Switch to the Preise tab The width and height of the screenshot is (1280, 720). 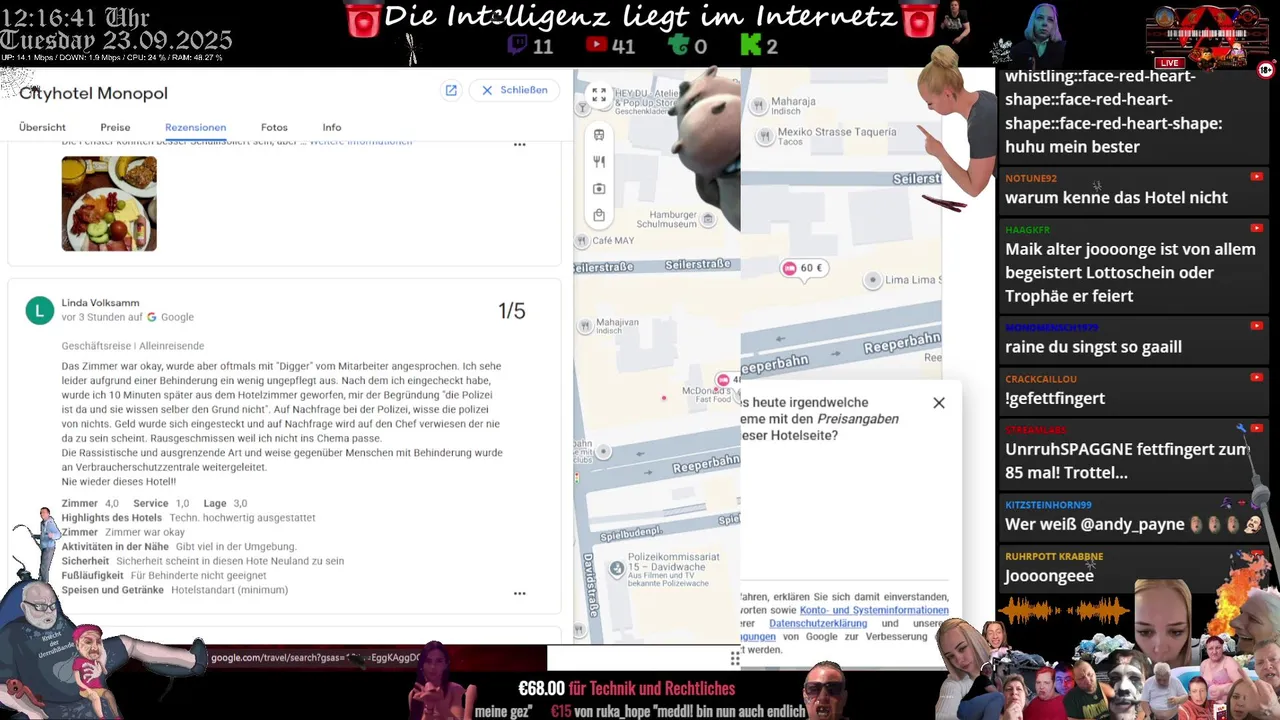pyautogui.click(x=115, y=127)
